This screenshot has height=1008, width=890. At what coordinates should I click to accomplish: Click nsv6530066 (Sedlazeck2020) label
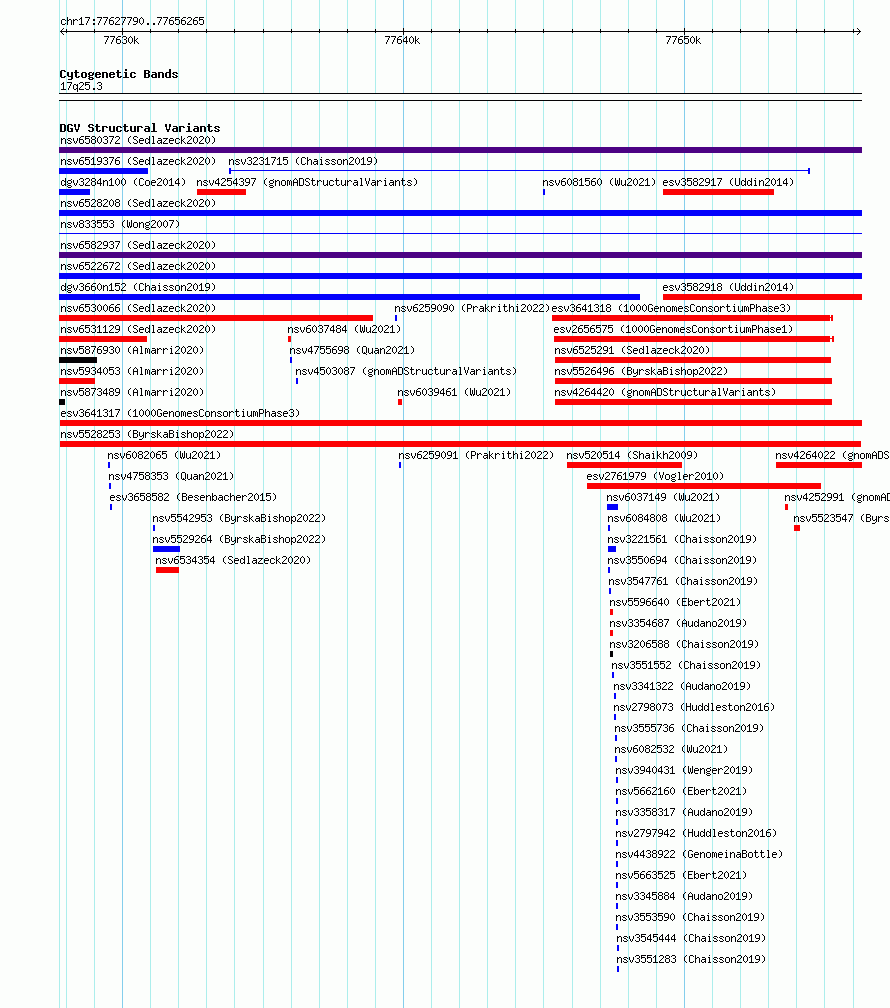tap(138, 309)
